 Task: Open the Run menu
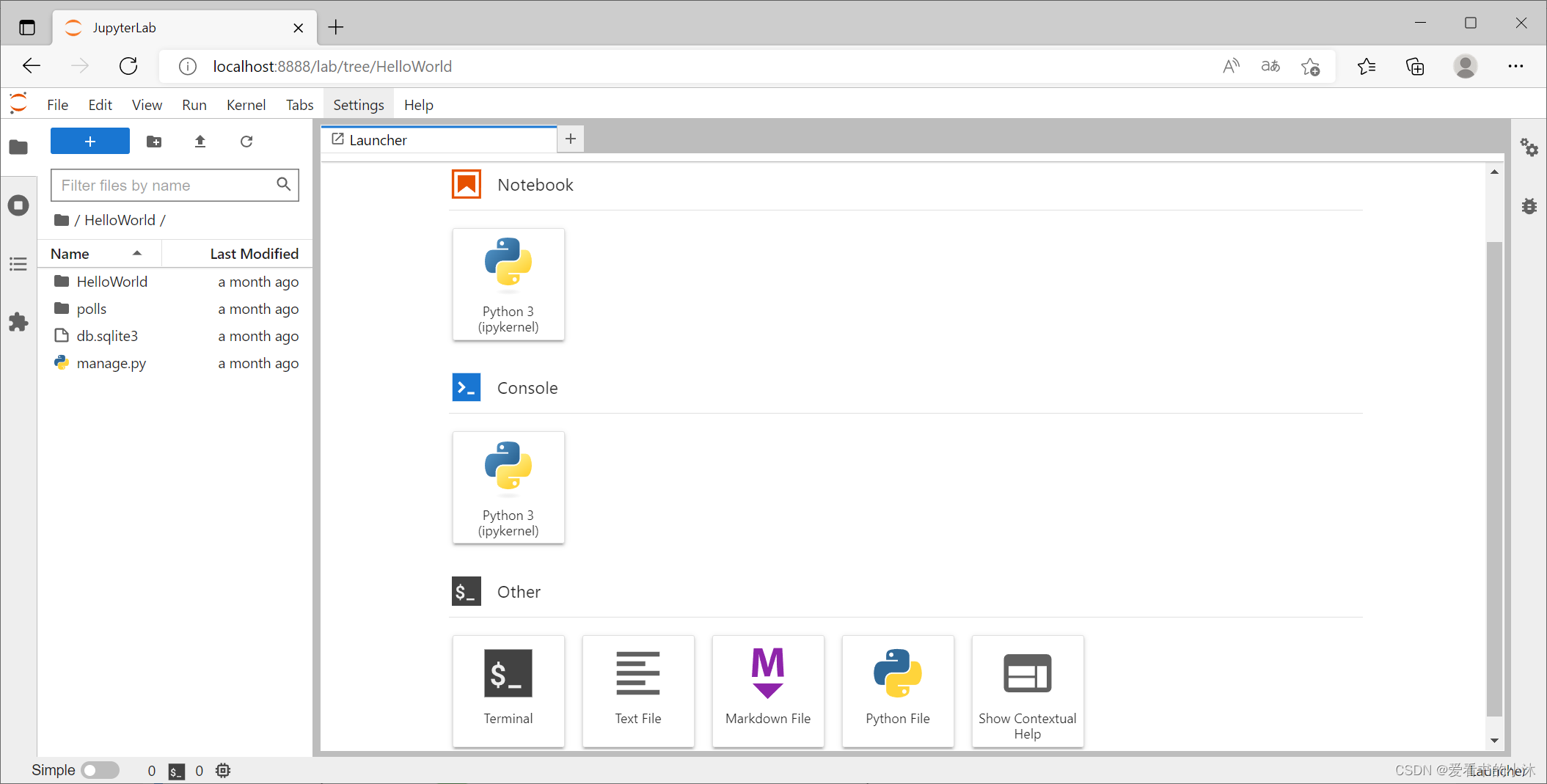tap(194, 105)
